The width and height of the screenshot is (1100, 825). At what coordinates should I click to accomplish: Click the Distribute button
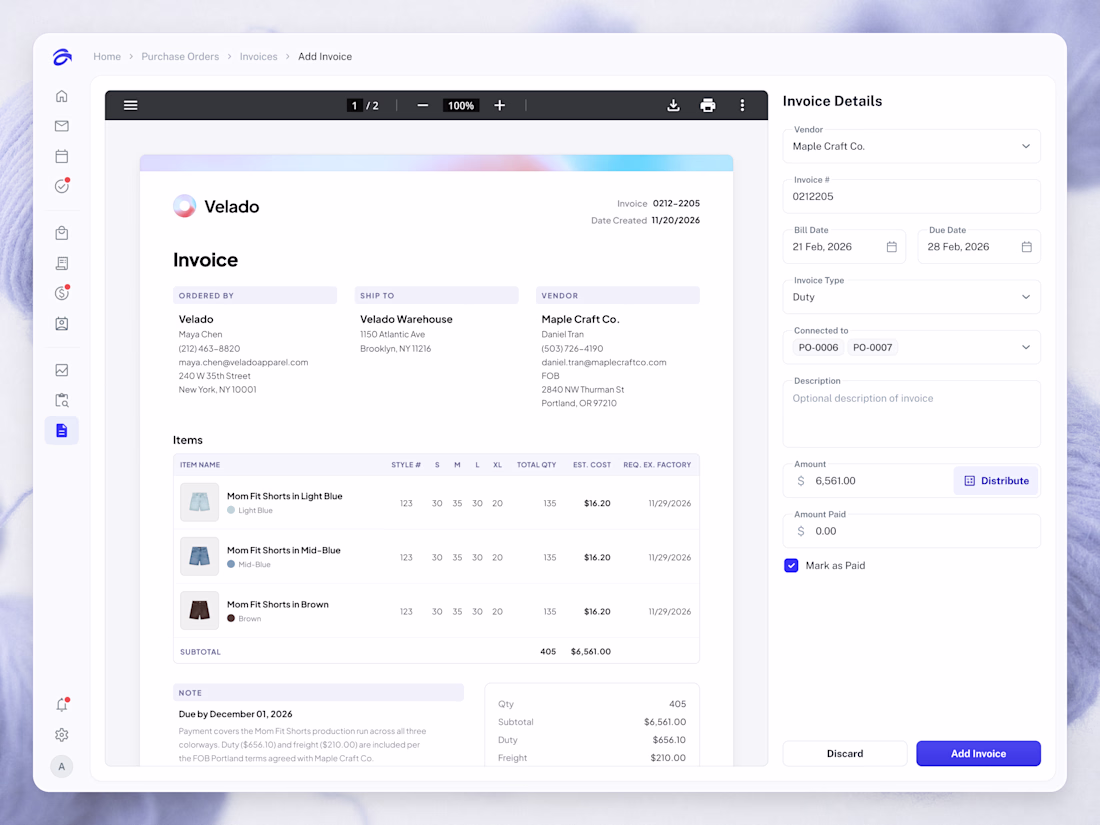[x=995, y=481]
